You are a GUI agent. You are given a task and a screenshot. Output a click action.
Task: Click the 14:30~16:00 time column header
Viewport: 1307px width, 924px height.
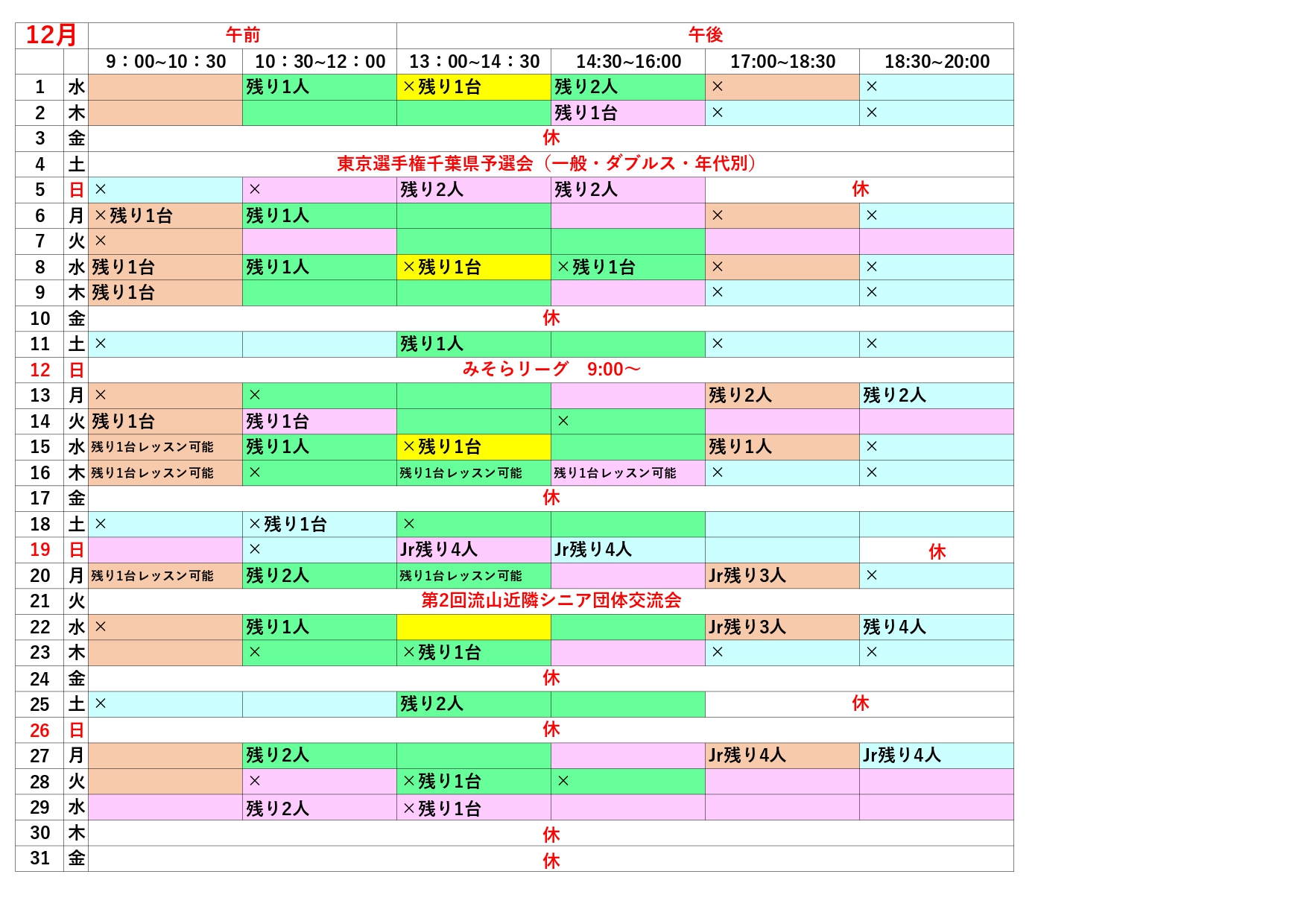coord(629,62)
